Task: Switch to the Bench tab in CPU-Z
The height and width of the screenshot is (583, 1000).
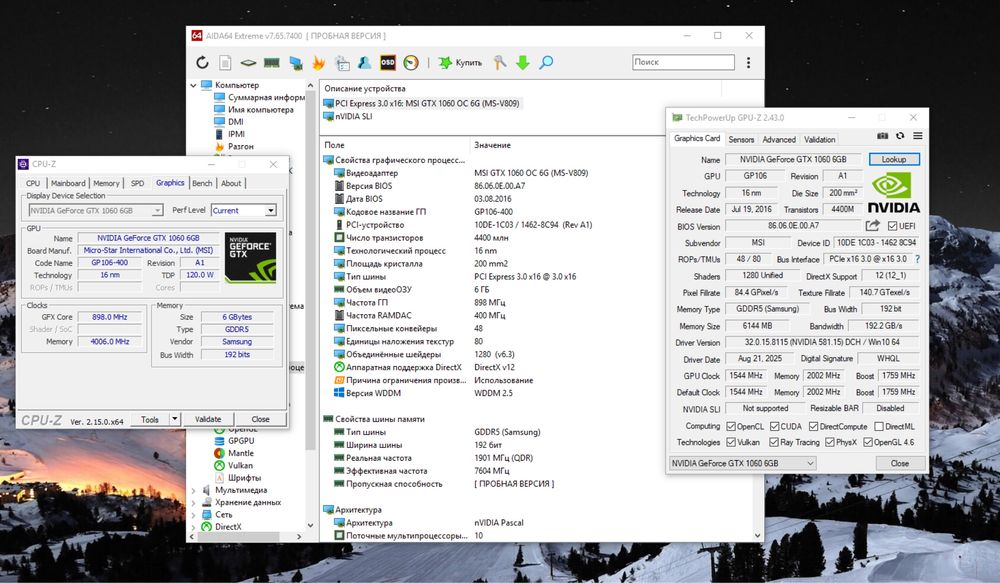Action: pos(202,183)
